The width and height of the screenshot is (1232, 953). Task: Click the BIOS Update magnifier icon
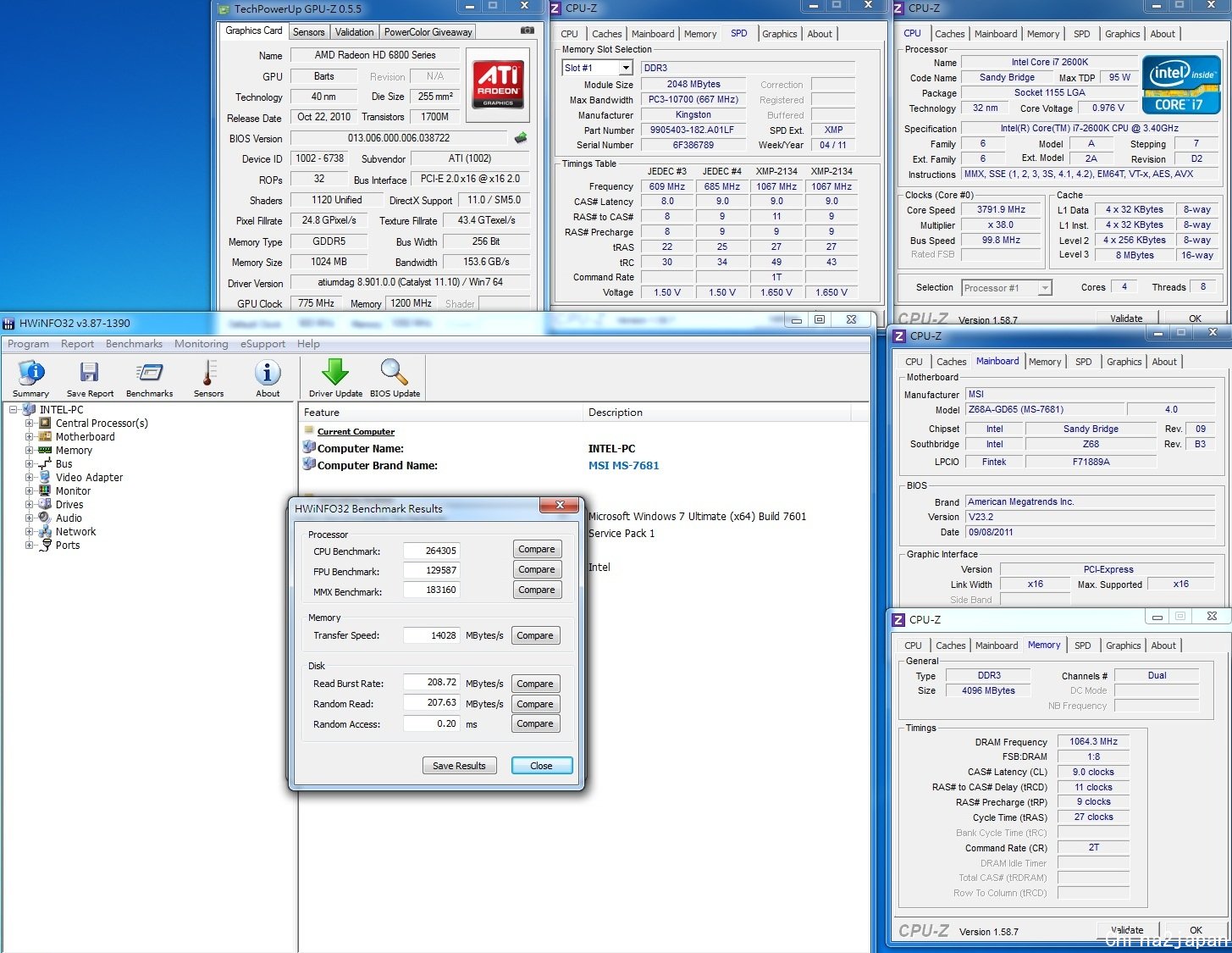tap(395, 378)
